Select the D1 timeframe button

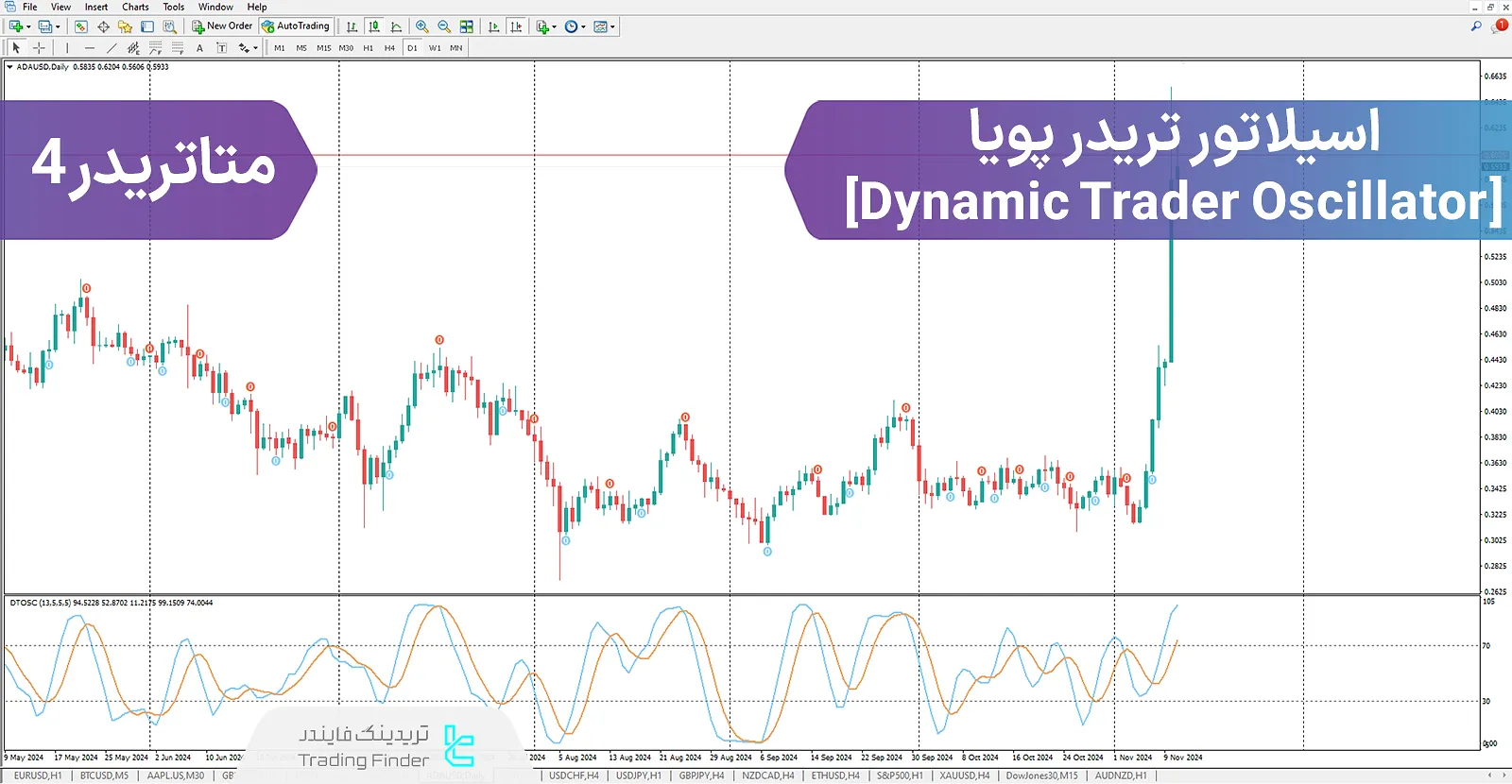point(412,47)
